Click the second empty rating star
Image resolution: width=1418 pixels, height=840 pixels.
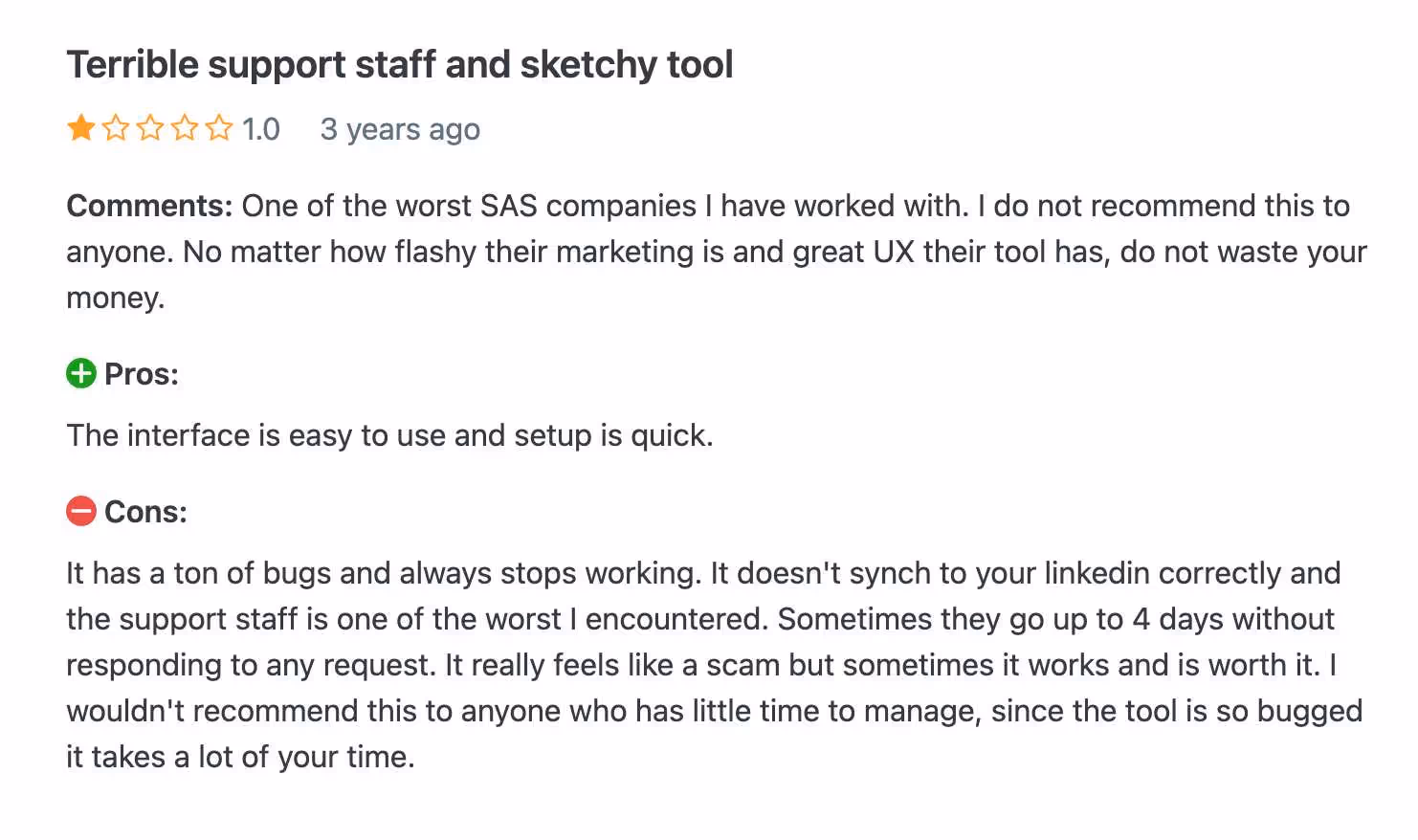tap(116, 127)
